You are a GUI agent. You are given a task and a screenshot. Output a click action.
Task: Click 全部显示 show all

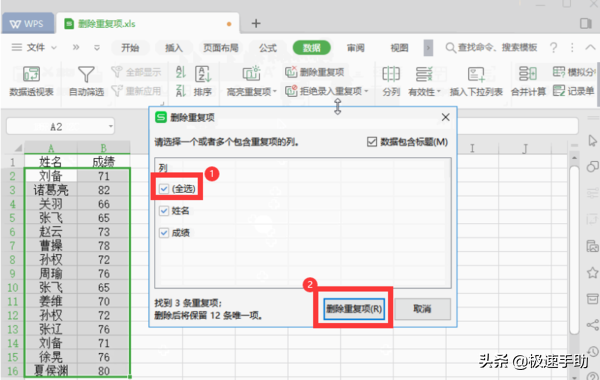136,72
